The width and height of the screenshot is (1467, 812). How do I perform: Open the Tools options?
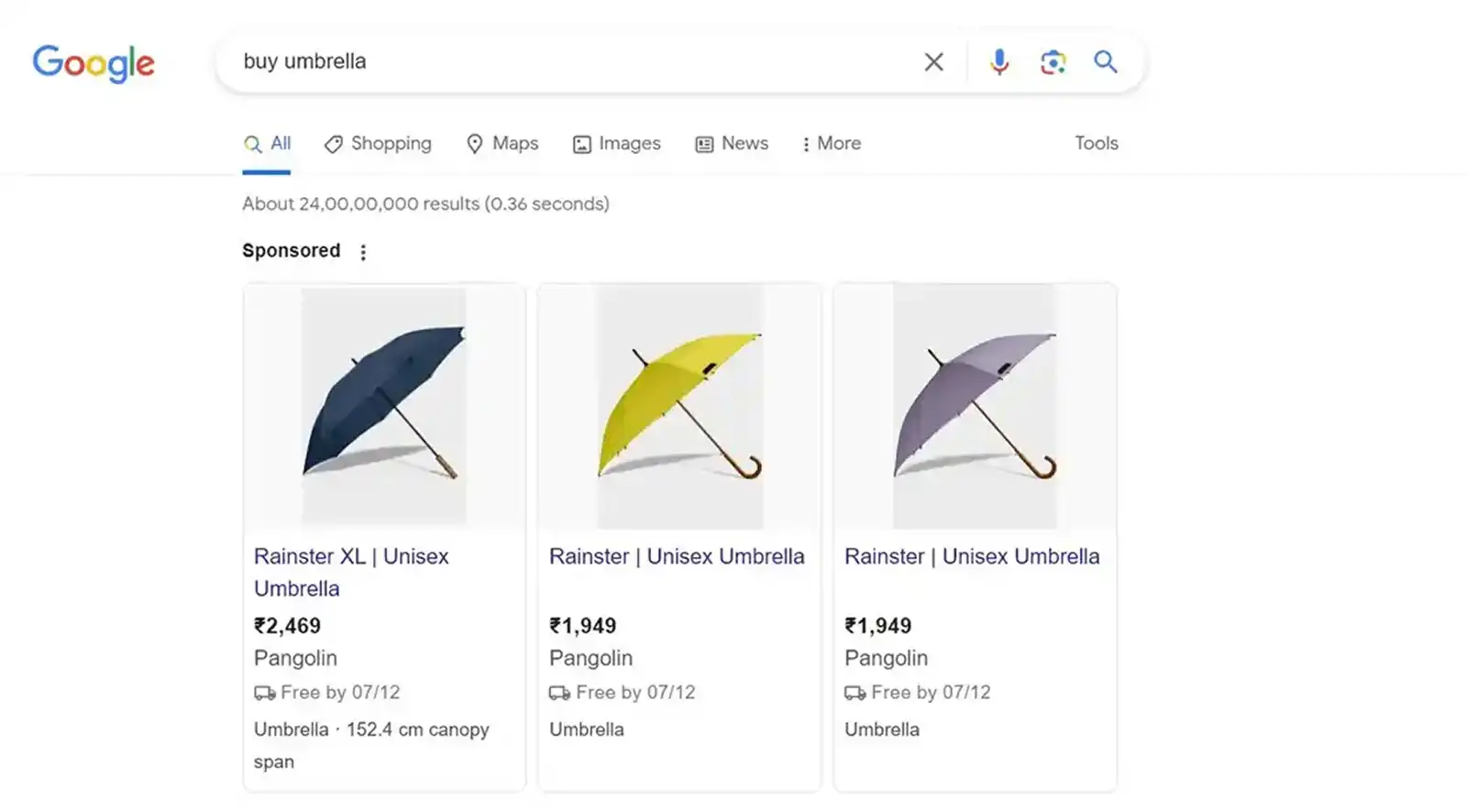click(1096, 144)
